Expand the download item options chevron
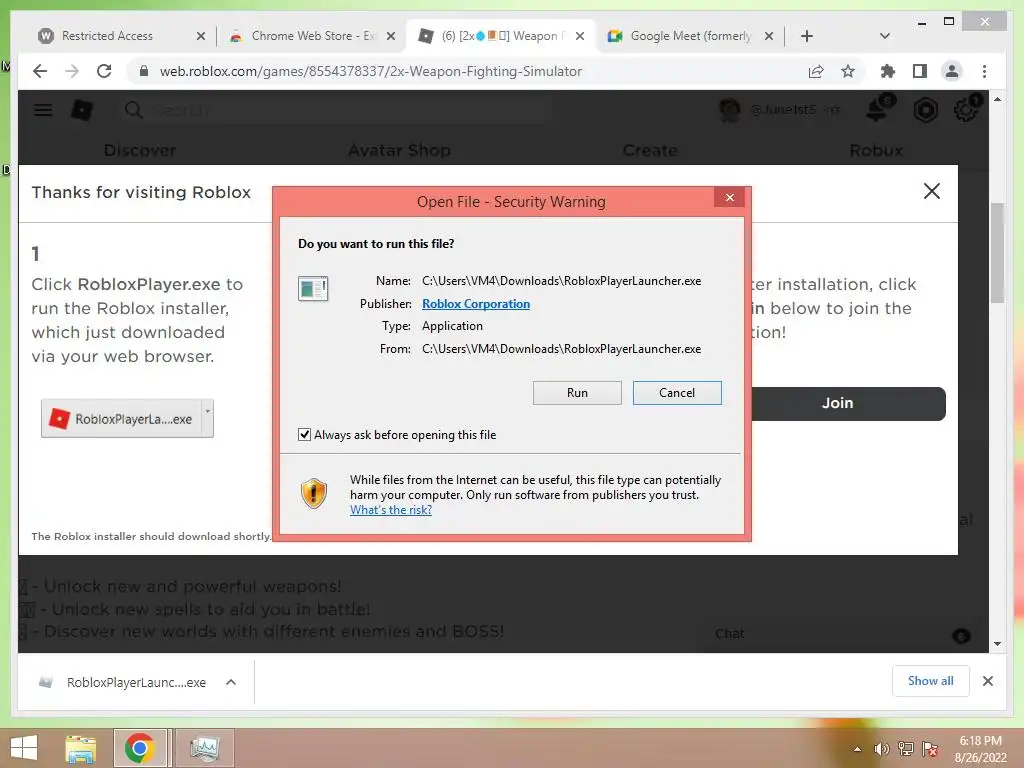 point(231,682)
